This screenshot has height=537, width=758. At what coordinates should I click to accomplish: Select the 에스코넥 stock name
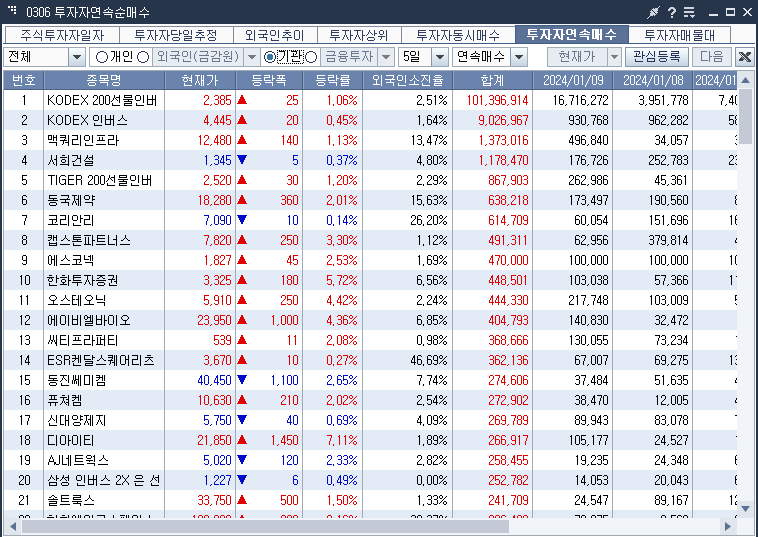click(71, 260)
